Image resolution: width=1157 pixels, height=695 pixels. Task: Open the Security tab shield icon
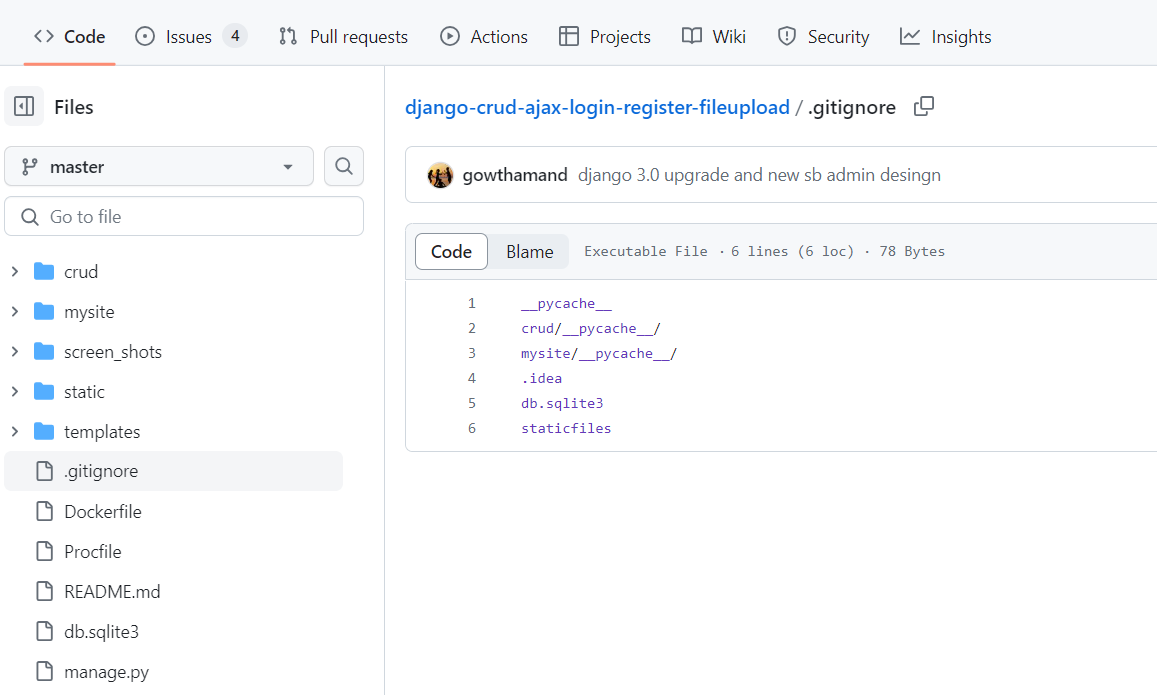click(x=787, y=36)
